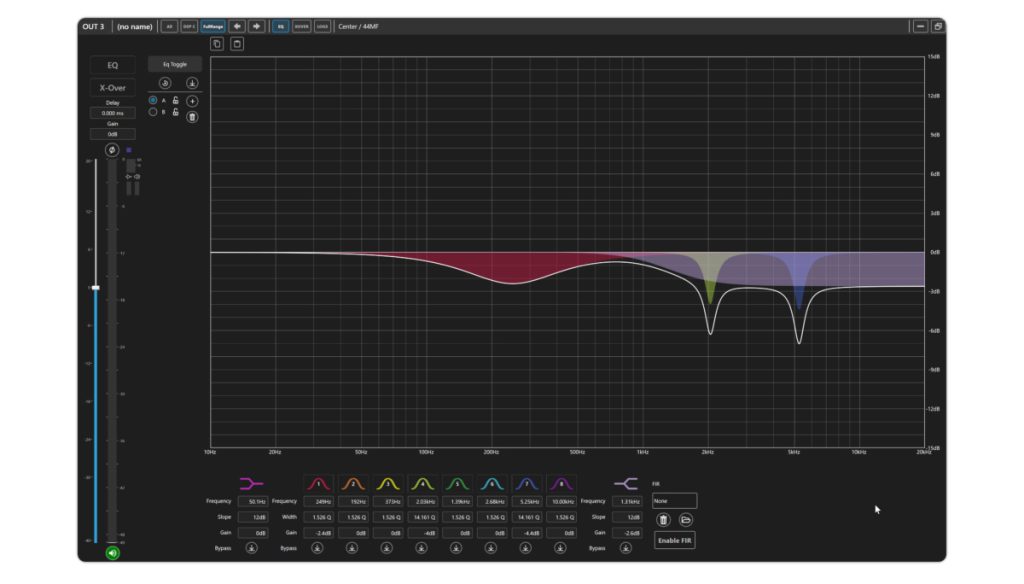Bypass EQ band 8 at 10.00kHz
The image size is (1024, 584).
[x=560, y=548]
